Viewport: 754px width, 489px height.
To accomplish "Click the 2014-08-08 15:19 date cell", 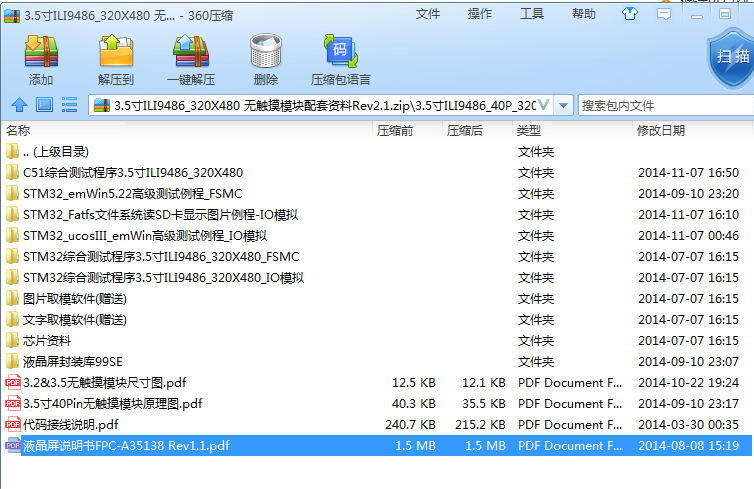I will point(688,446).
